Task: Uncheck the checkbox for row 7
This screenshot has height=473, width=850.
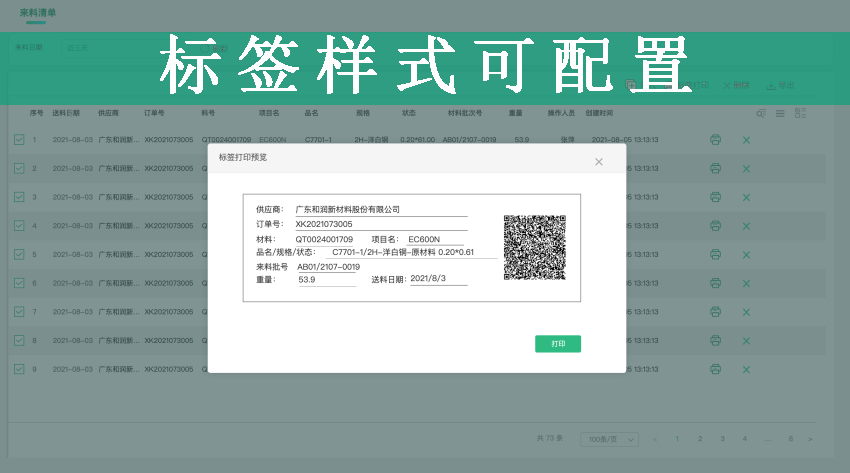Action: tap(19, 312)
